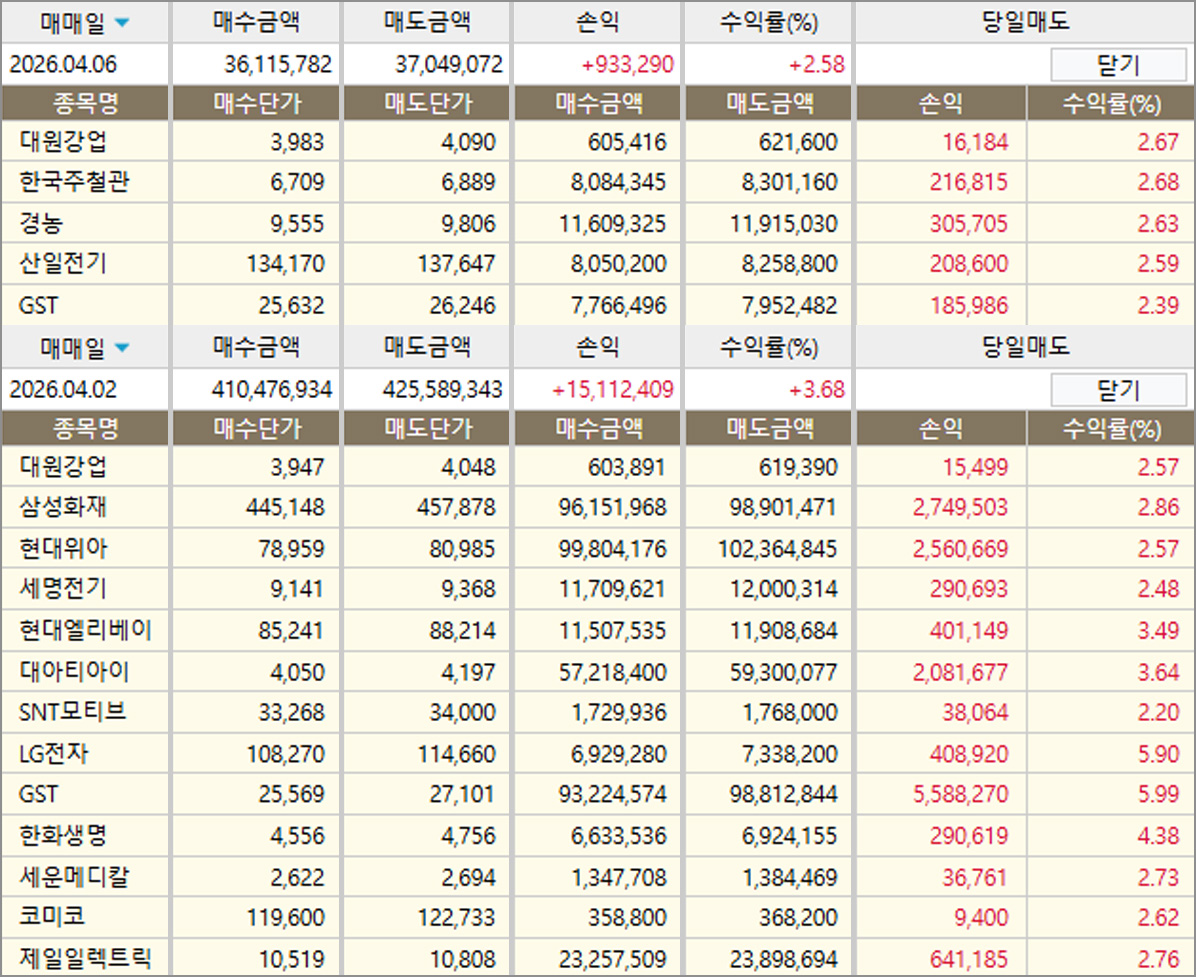Click the topmost 당일매도 column header
The height and width of the screenshot is (977, 1196).
pyautogui.click(x=1025, y=22)
